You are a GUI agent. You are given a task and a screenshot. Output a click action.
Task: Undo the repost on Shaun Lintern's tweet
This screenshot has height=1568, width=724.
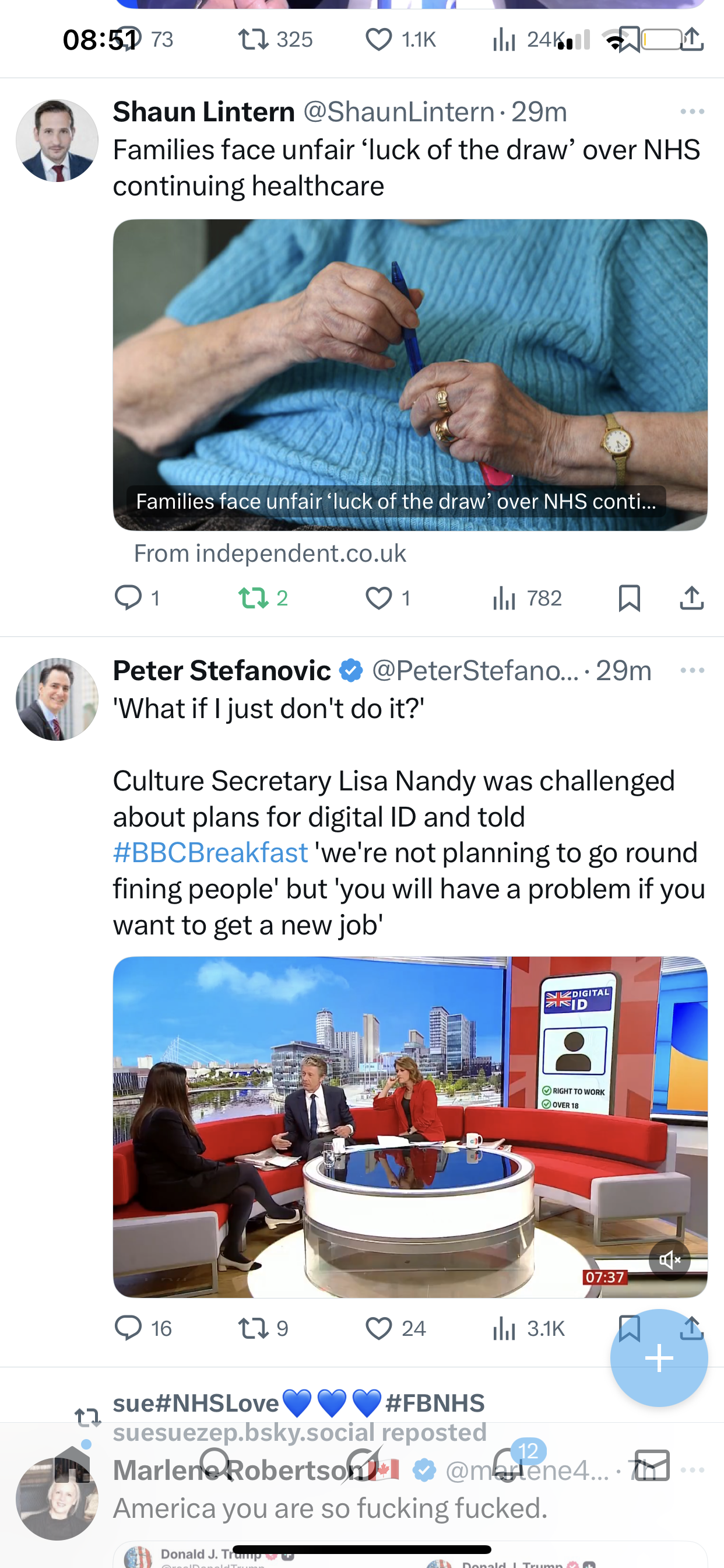(254, 598)
